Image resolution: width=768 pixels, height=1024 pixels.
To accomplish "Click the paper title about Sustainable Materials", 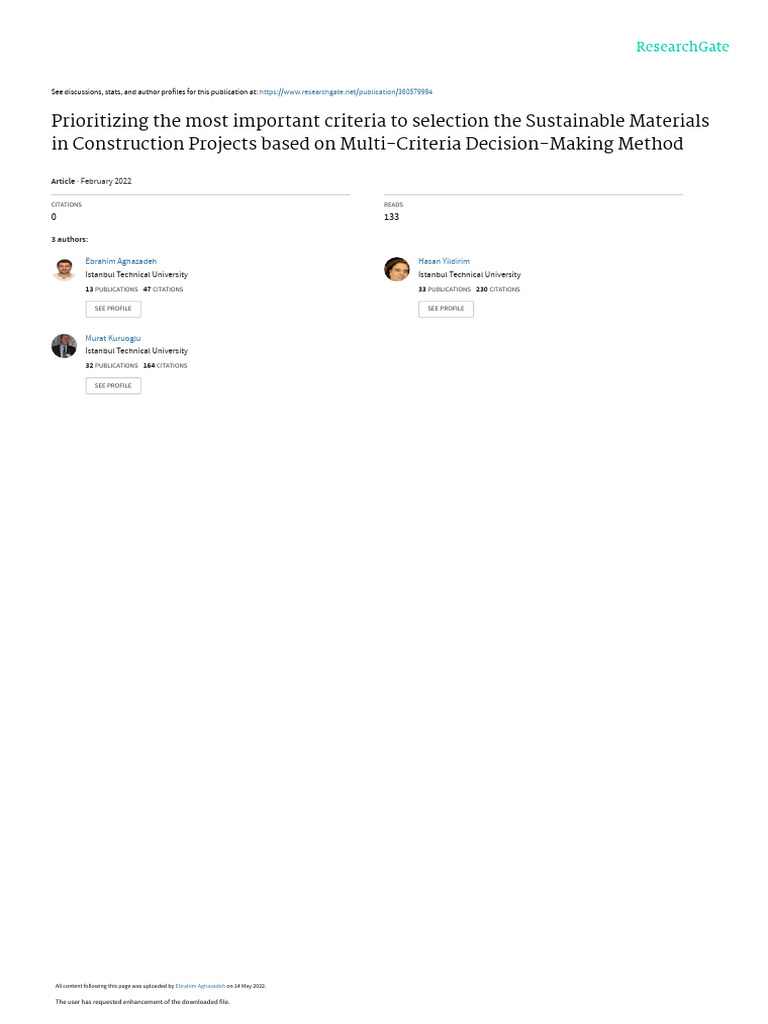I will pos(380,132).
